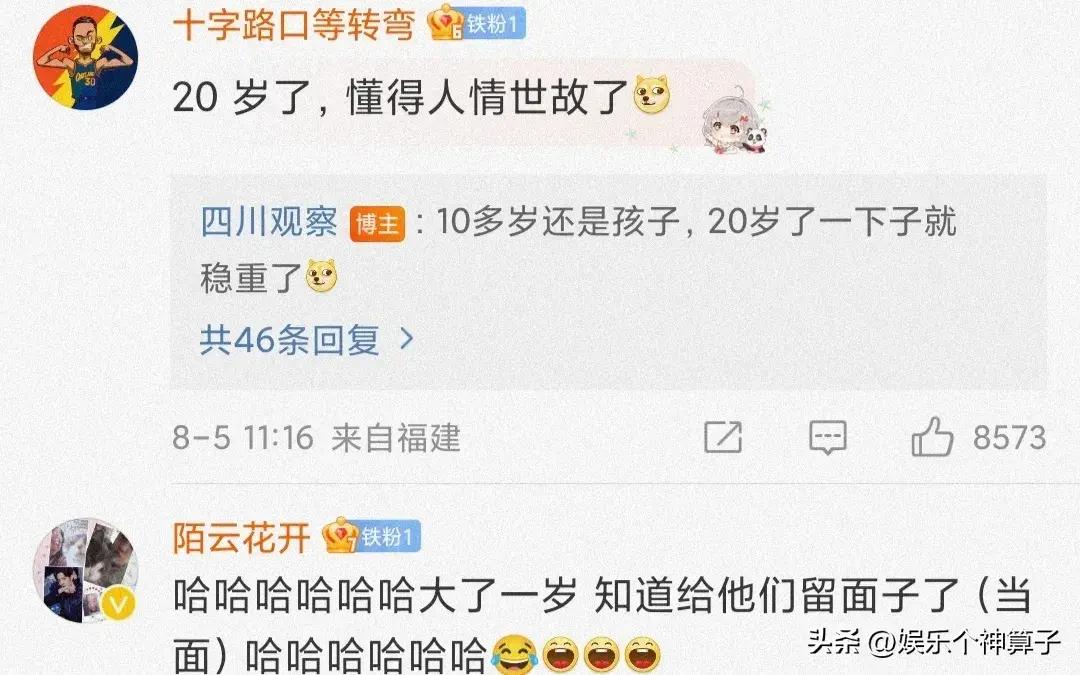Click the doge emoji after 懂得人情世故了

pyautogui.click(x=652, y=94)
